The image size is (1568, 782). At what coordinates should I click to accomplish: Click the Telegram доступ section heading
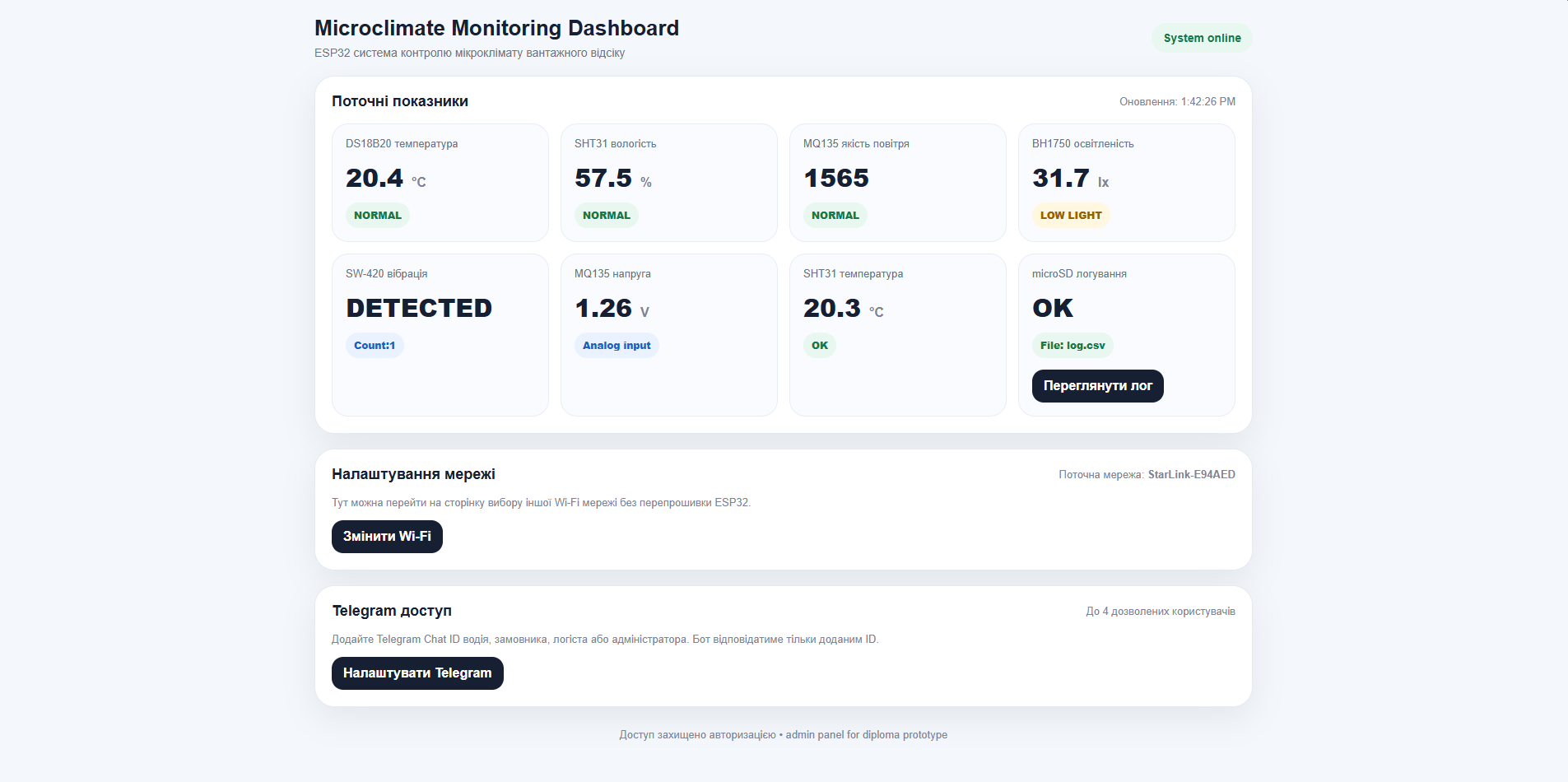pos(392,611)
